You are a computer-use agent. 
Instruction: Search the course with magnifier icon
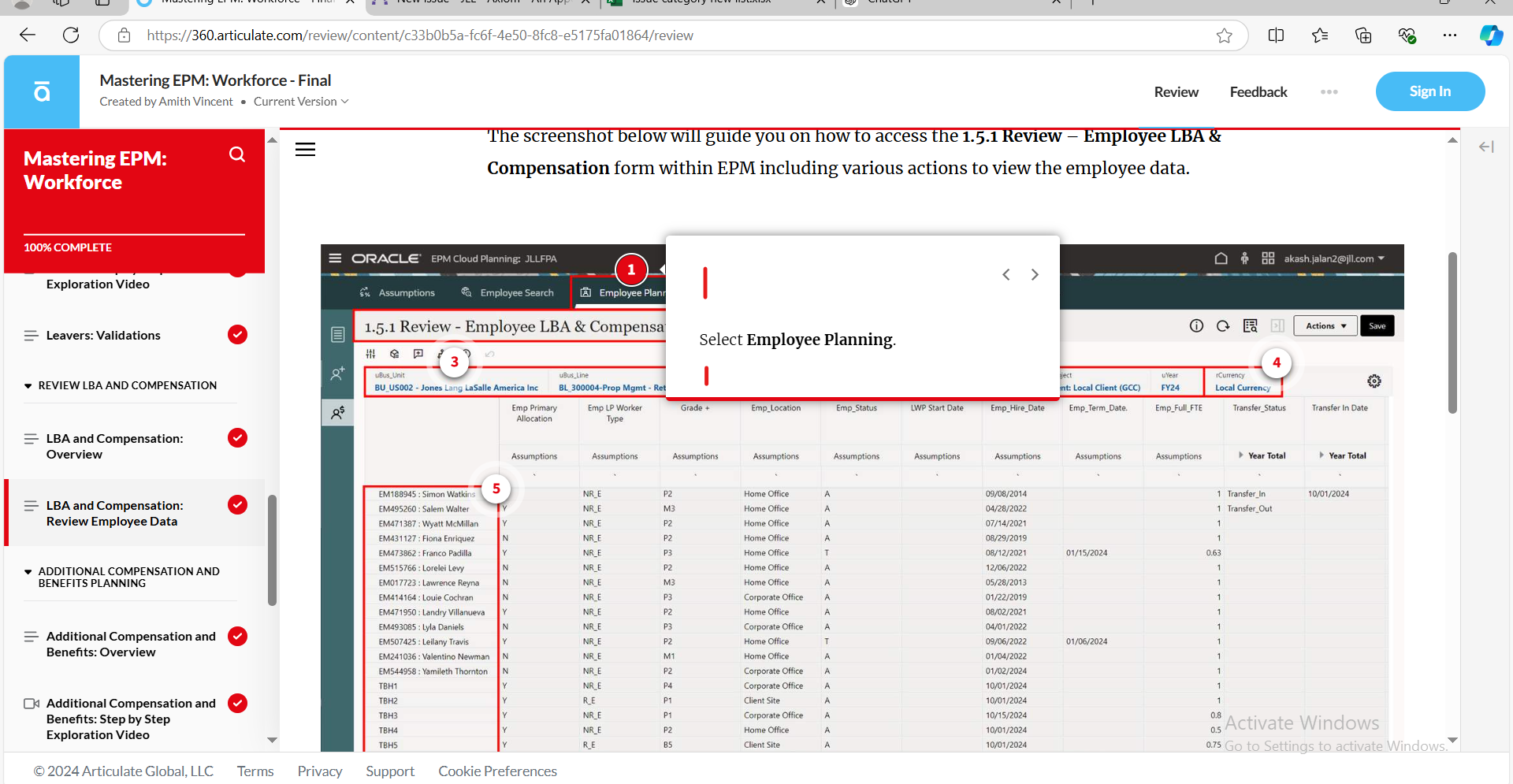pyautogui.click(x=237, y=154)
